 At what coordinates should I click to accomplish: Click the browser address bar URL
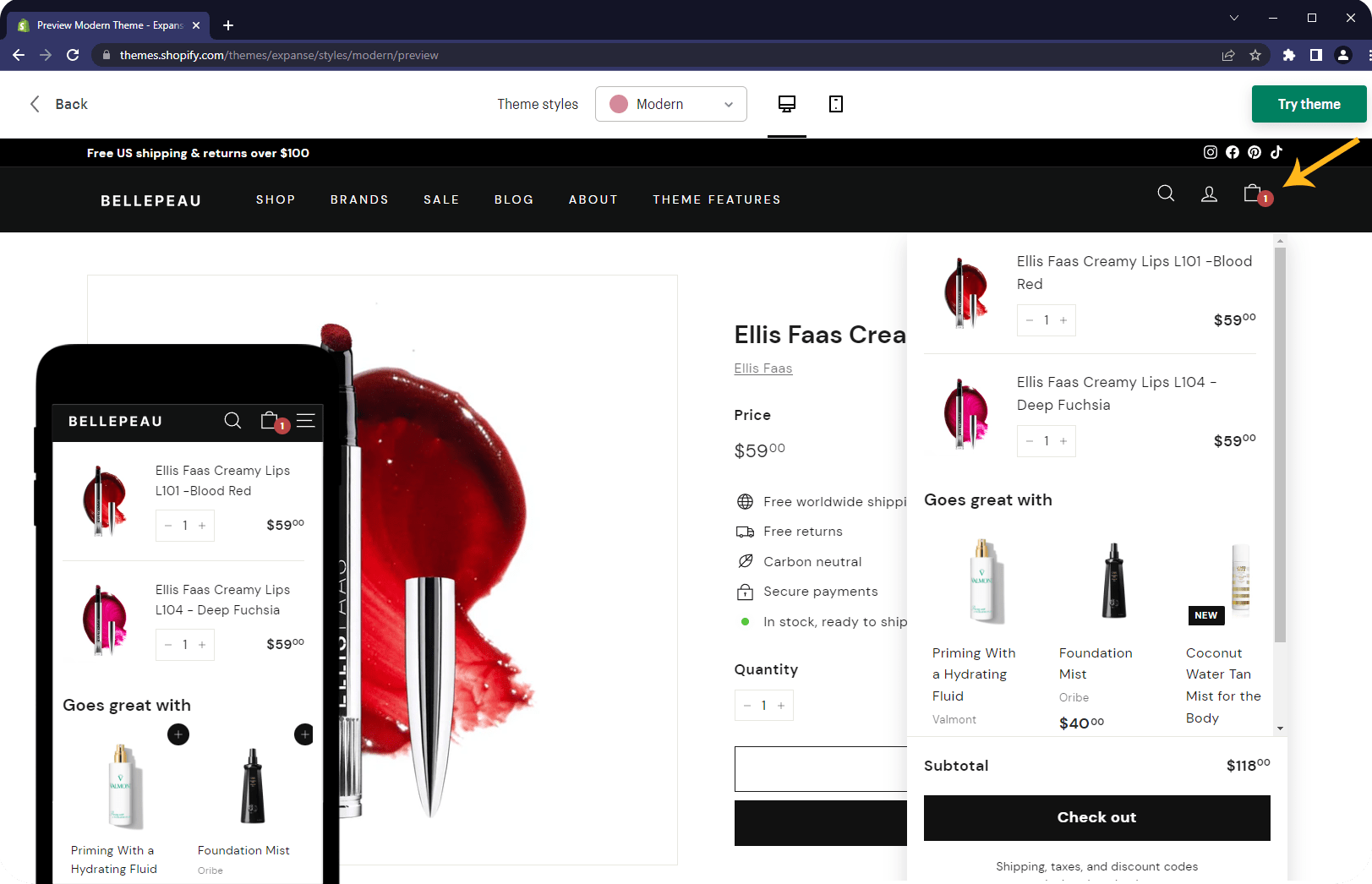tap(279, 55)
